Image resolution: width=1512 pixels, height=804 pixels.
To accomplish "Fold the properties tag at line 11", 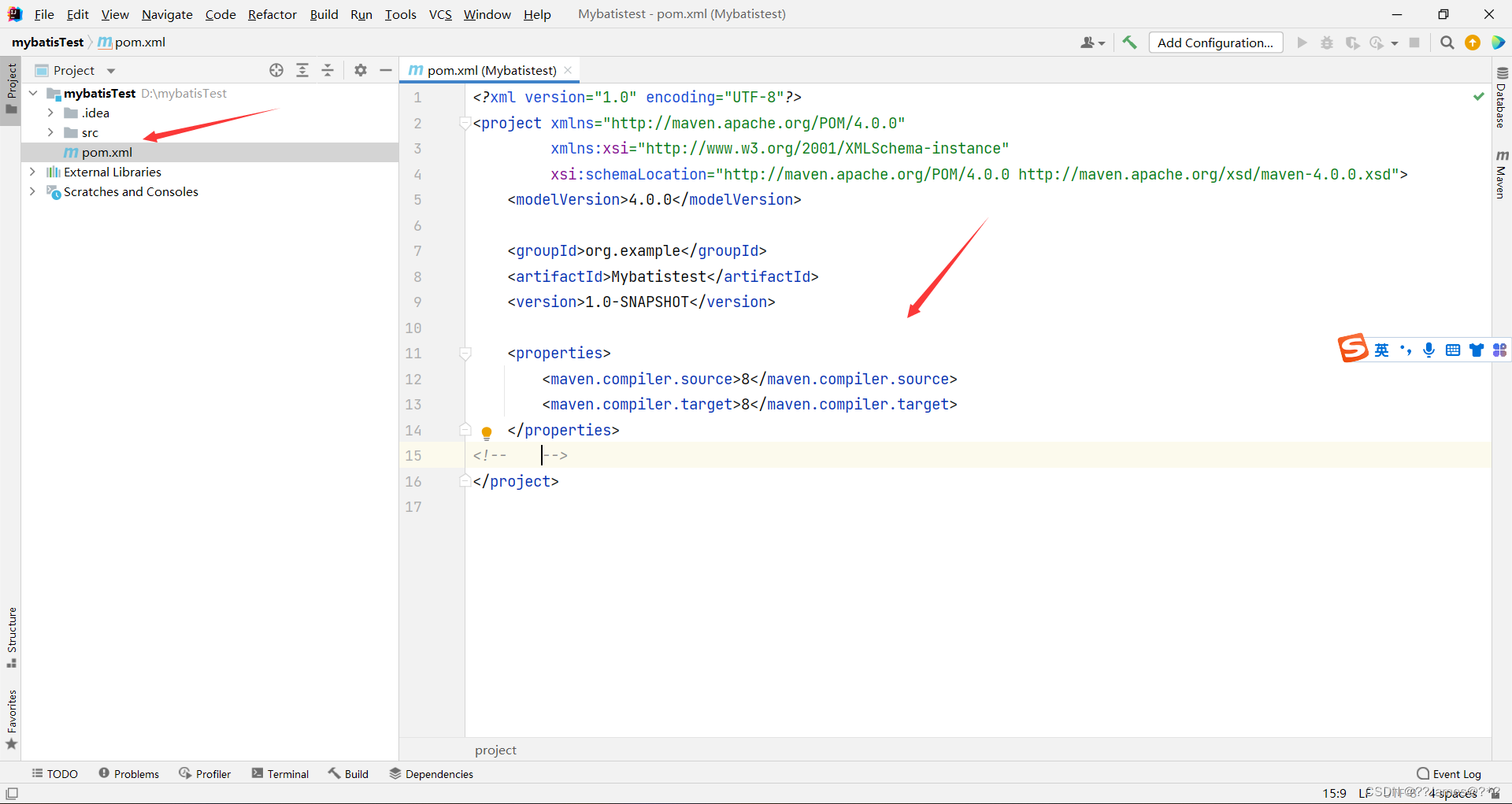I will click(x=465, y=354).
